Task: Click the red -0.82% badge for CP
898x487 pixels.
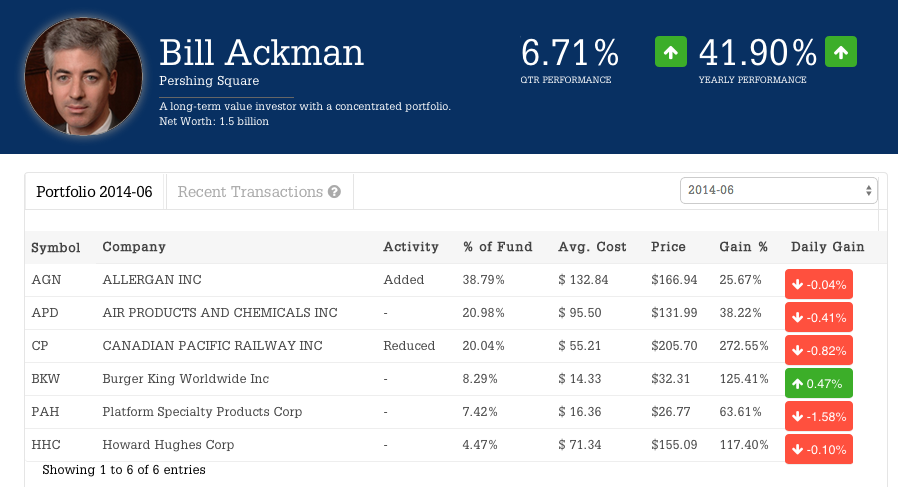Action: (x=818, y=351)
